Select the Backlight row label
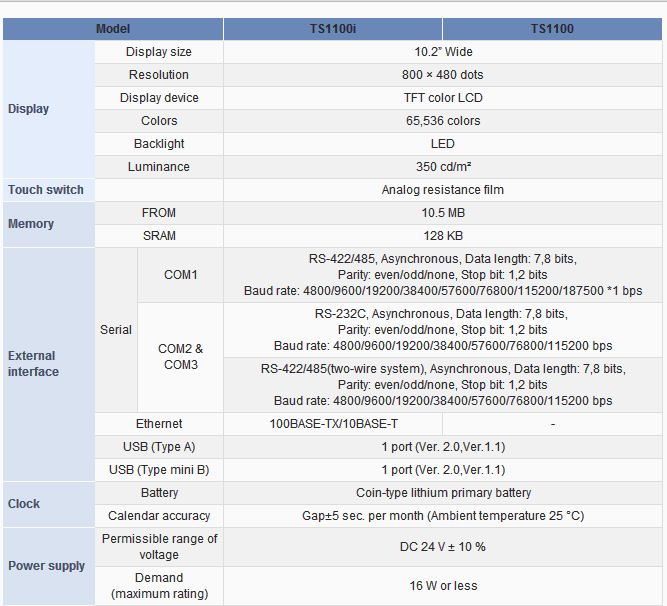Image resolution: width=667 pixels, height=606 pixels. (159, 144)
